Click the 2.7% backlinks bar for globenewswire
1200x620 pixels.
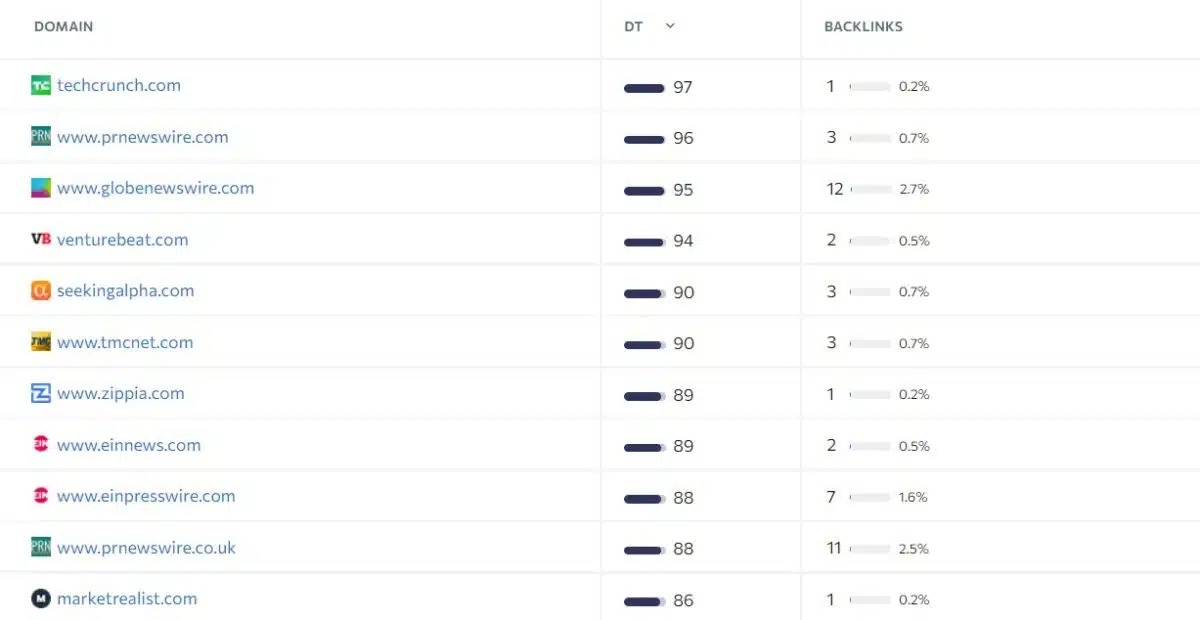(x=870, y=189)
